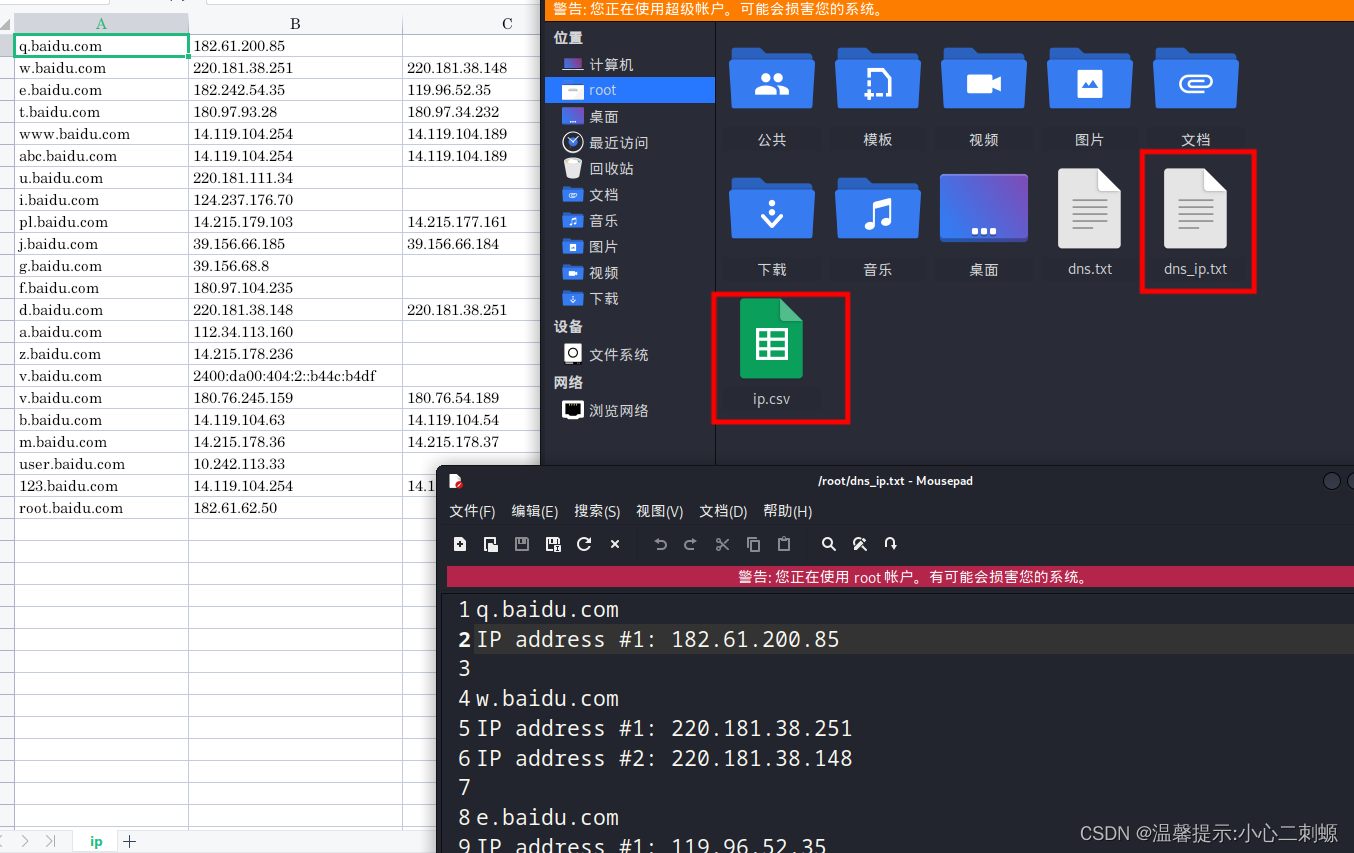1354x853 pixels.
Task: Click cell with 2400:da00:404:2::b44c:b4df
Action: pos(295,376)
